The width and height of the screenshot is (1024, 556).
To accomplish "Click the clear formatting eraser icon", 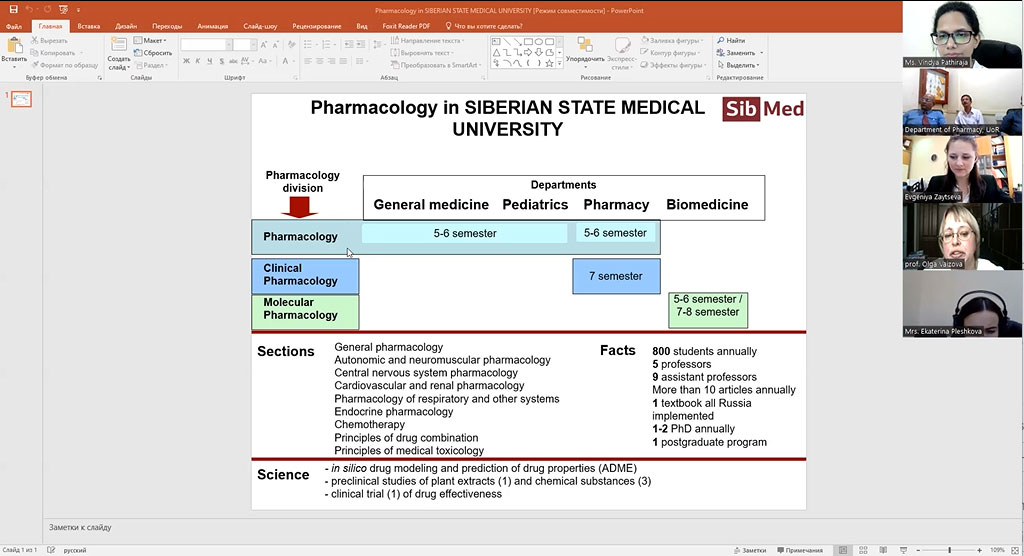I will click(x=291, y=44).
